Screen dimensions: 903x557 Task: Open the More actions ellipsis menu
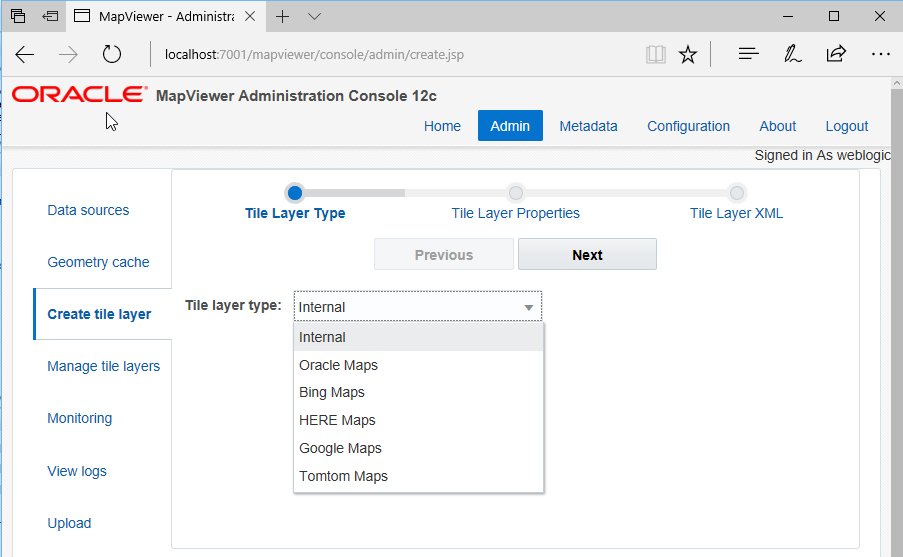pyautogui.click(x=881, y=54)
